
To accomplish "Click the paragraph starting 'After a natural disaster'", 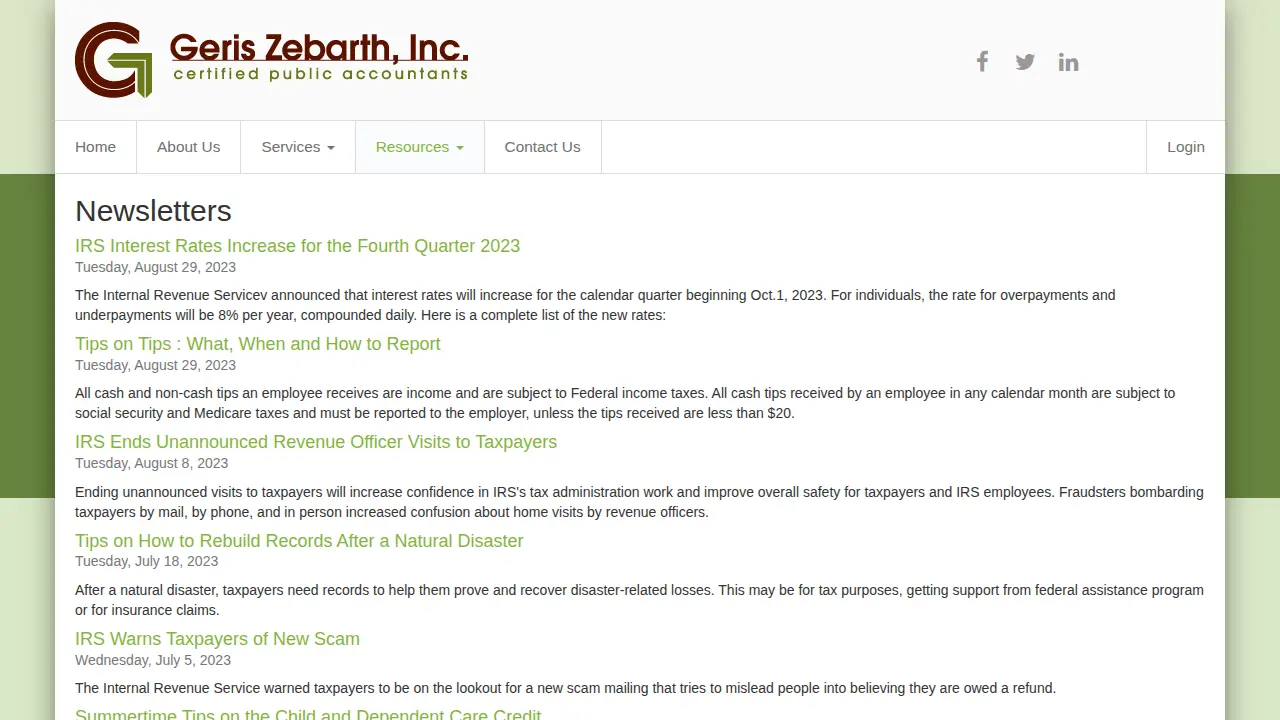I will point(640,600).
